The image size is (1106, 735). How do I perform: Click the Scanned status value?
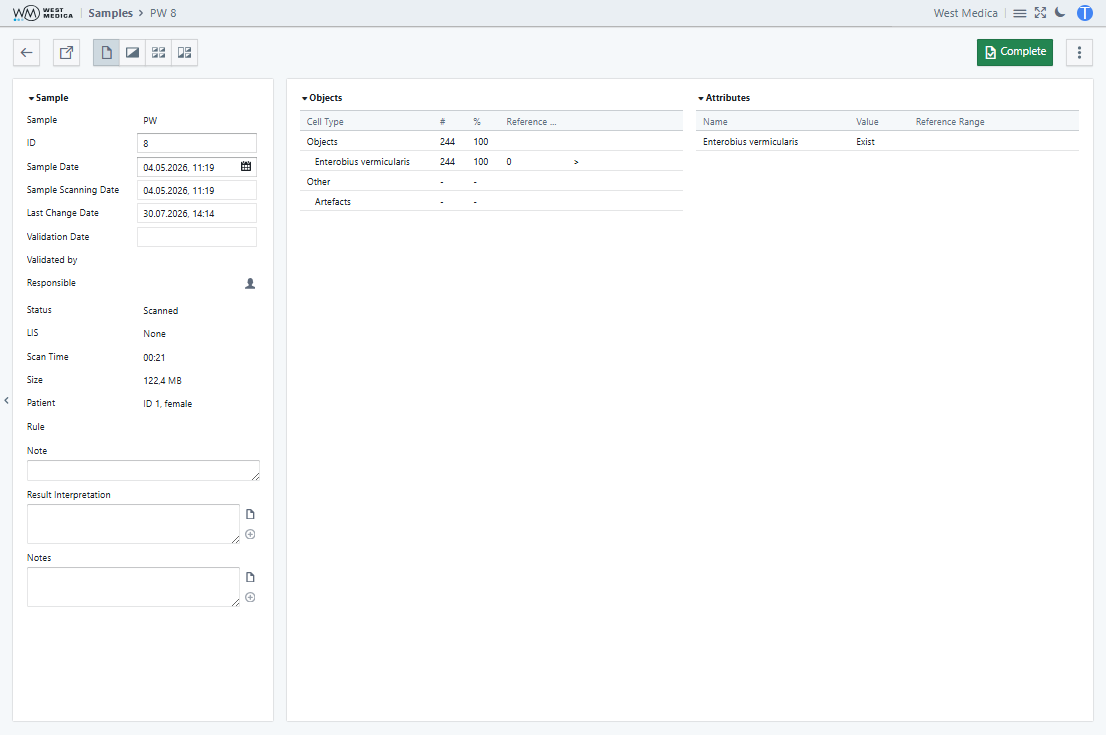(x=161, y=311)
